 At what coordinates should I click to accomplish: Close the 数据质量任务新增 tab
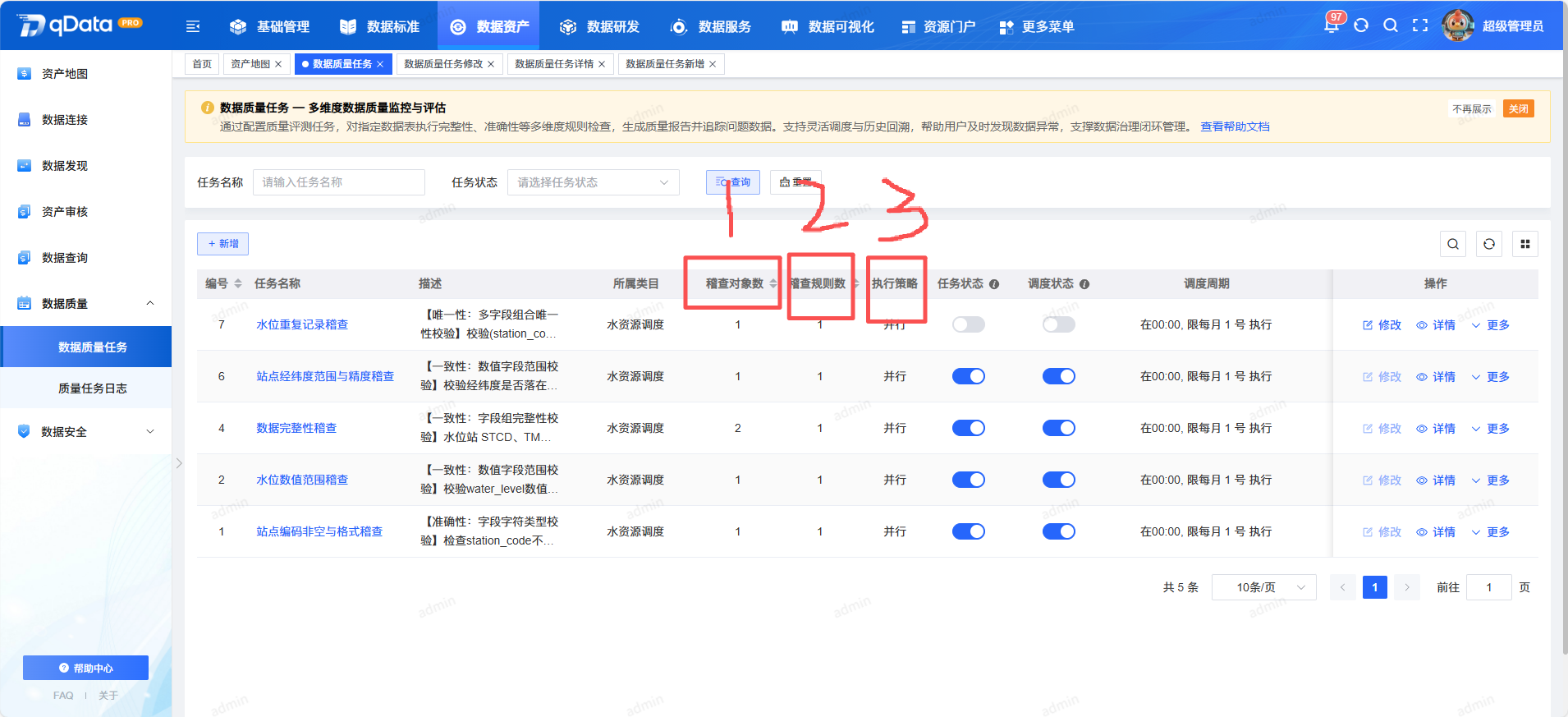tap(713, 64)
